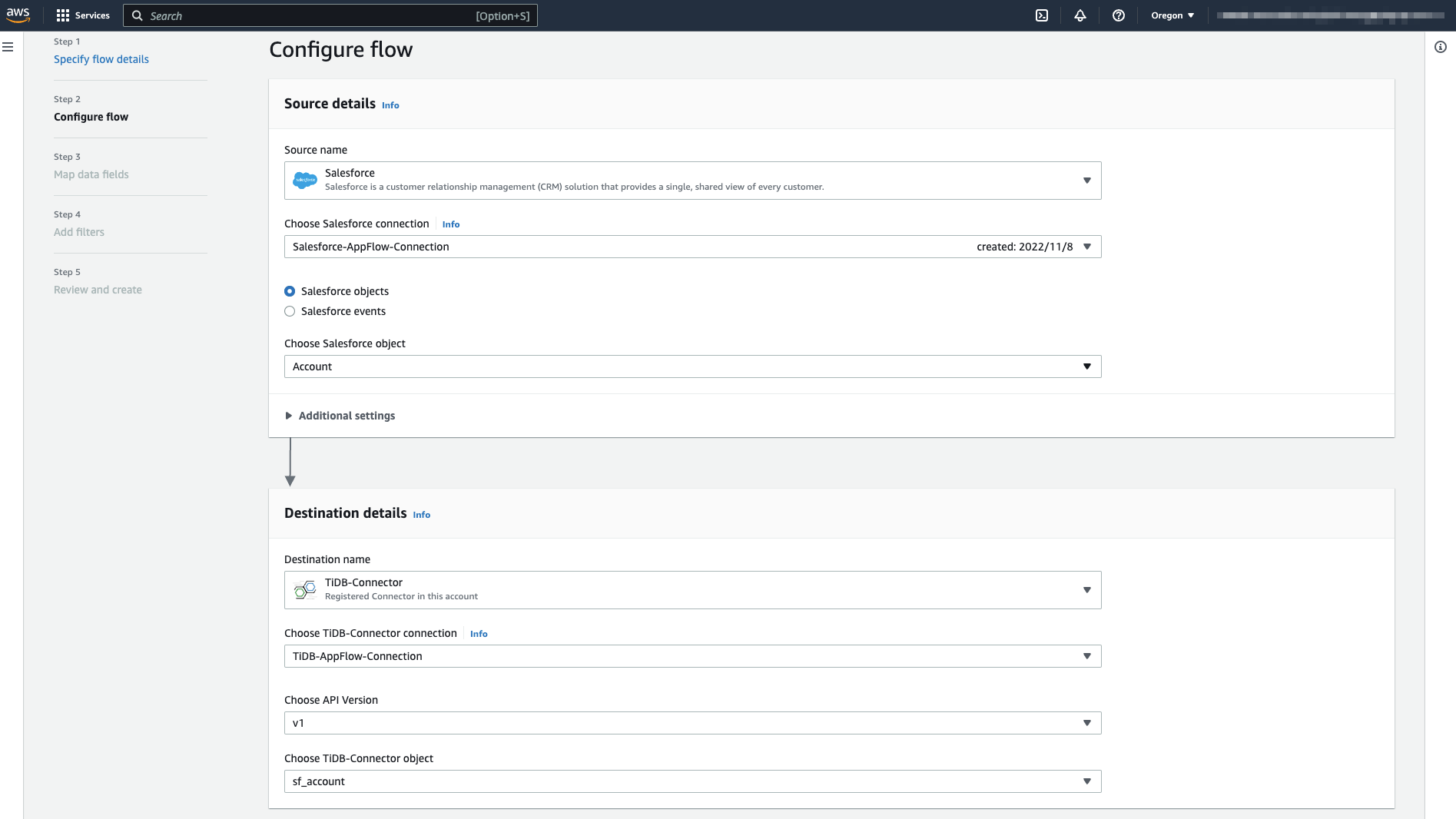Open the TiDB-Connector object dropdown showing sf_account
The image size is (1456, 819).
pyautogui.click(x=692, y=781)
